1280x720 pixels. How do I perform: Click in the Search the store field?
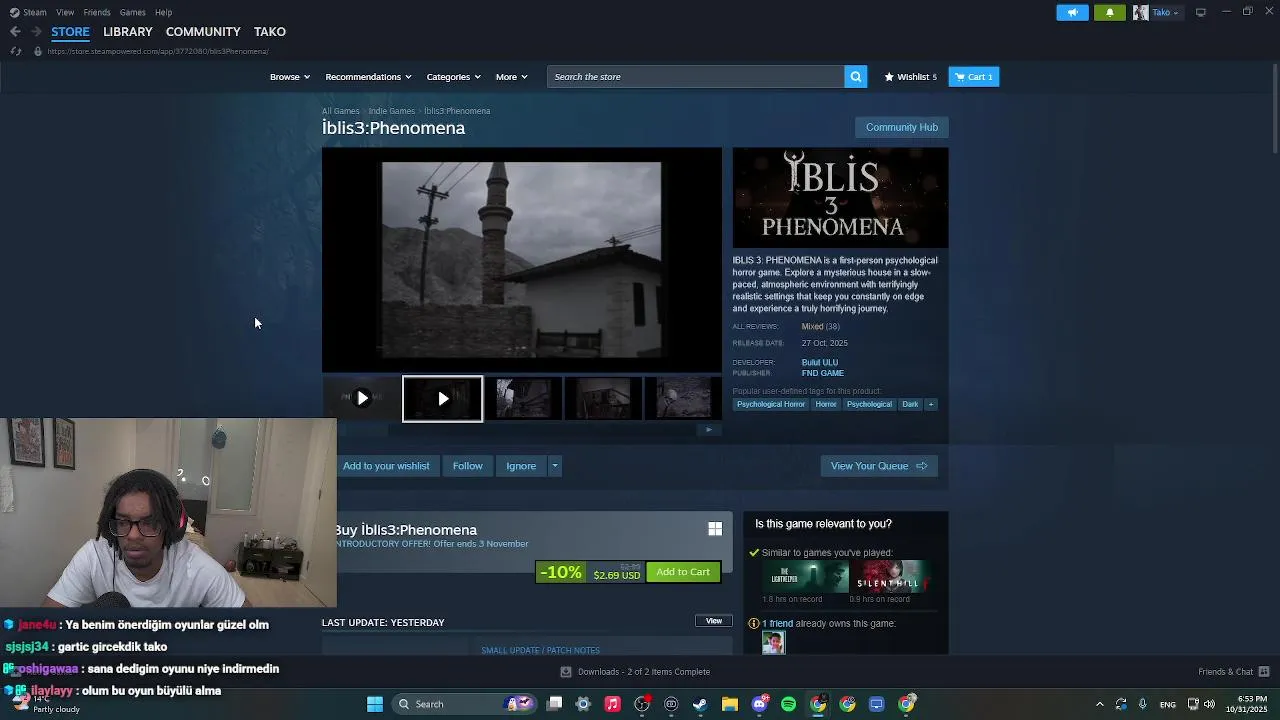696,77
